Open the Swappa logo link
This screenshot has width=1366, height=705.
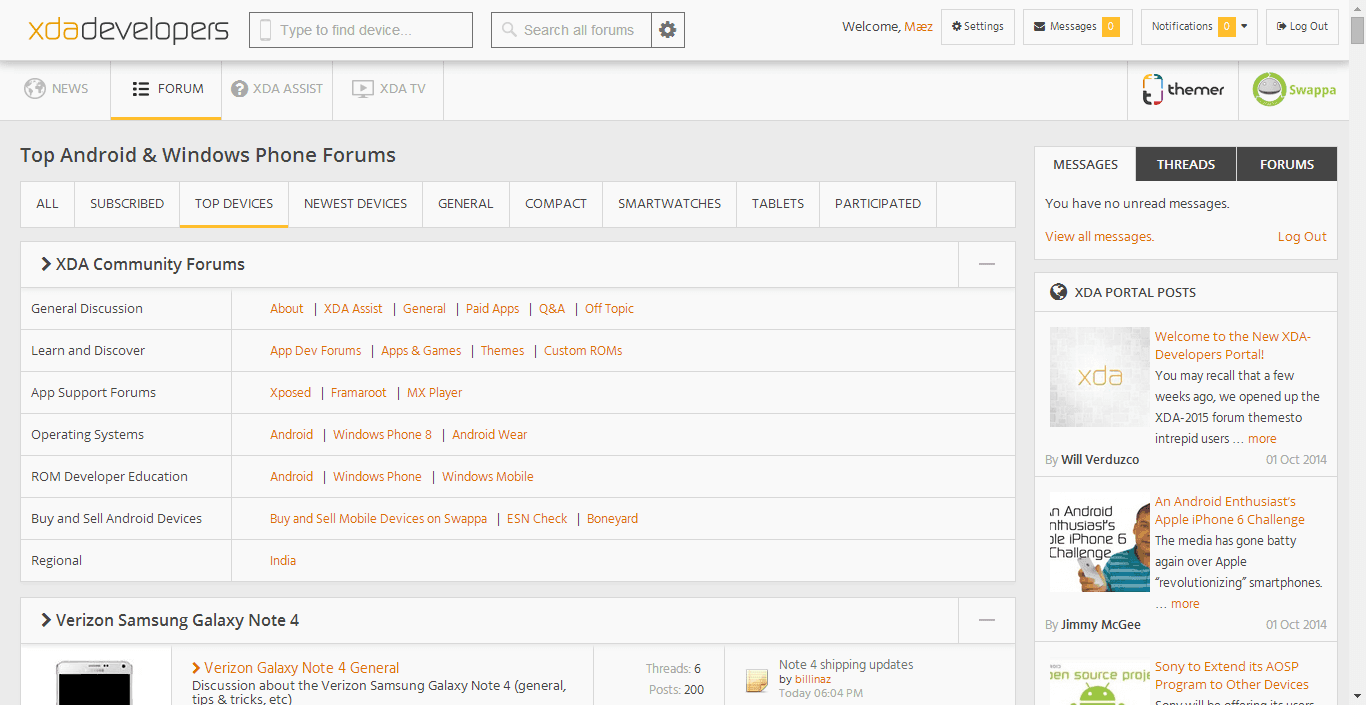click(1294, 89)
